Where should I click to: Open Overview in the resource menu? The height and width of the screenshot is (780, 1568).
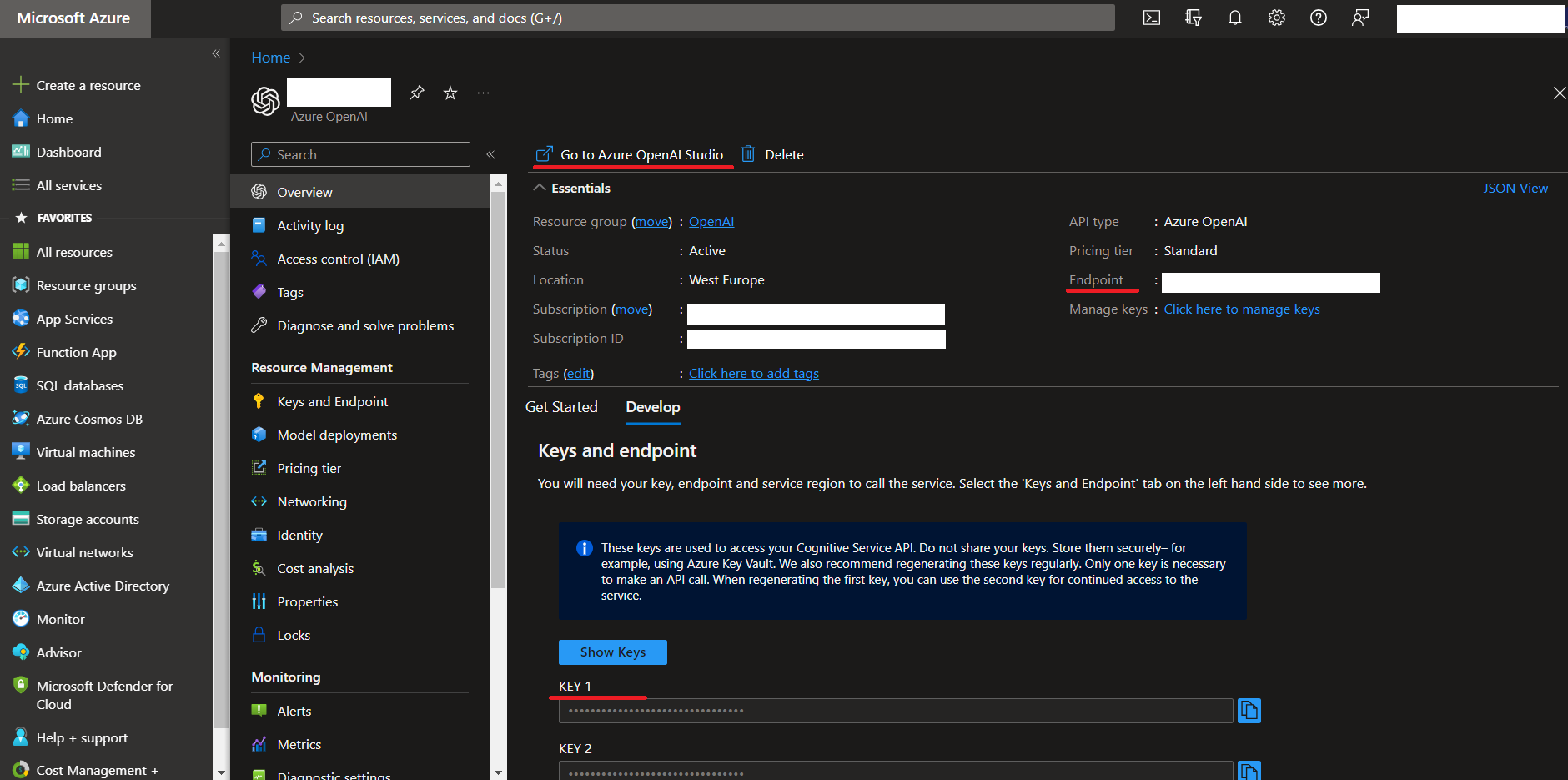point(359,192)
